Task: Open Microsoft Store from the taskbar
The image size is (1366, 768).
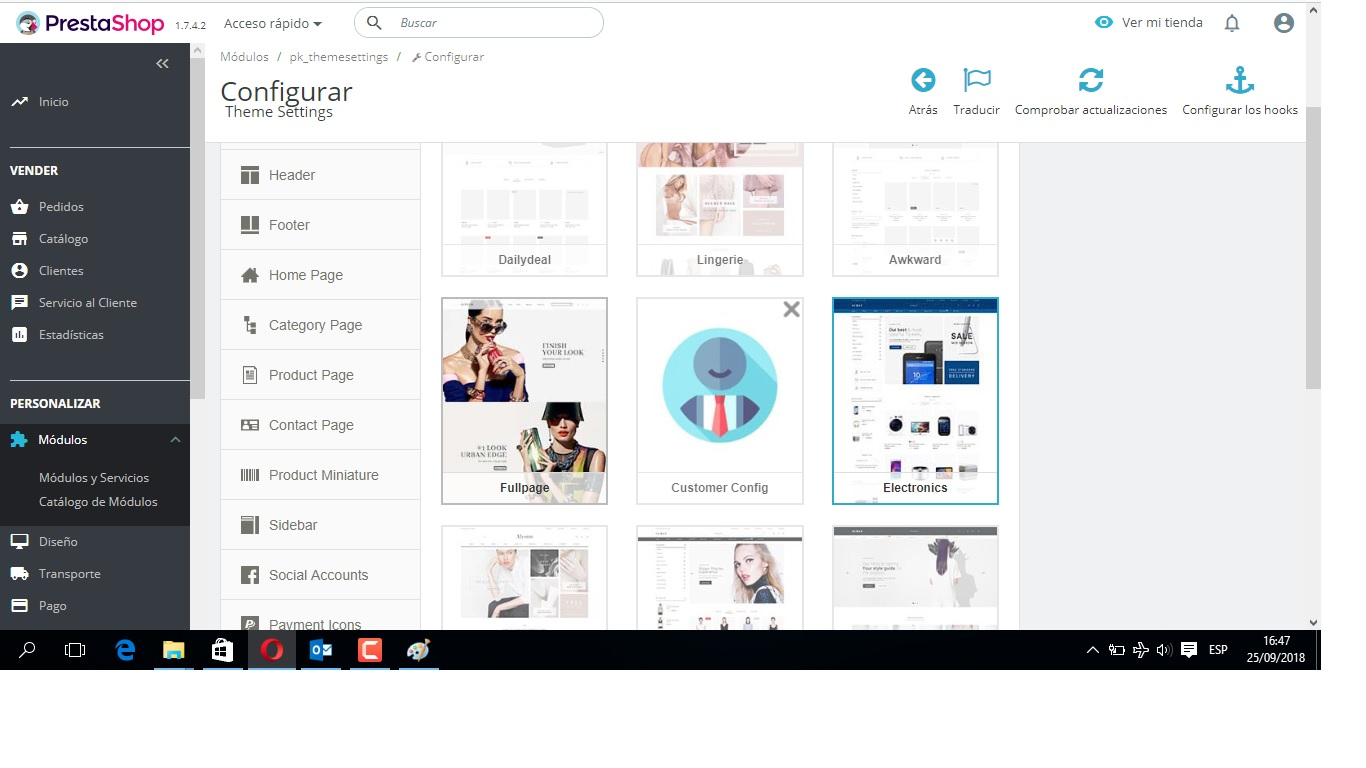Action: click(x=223, y=650)
